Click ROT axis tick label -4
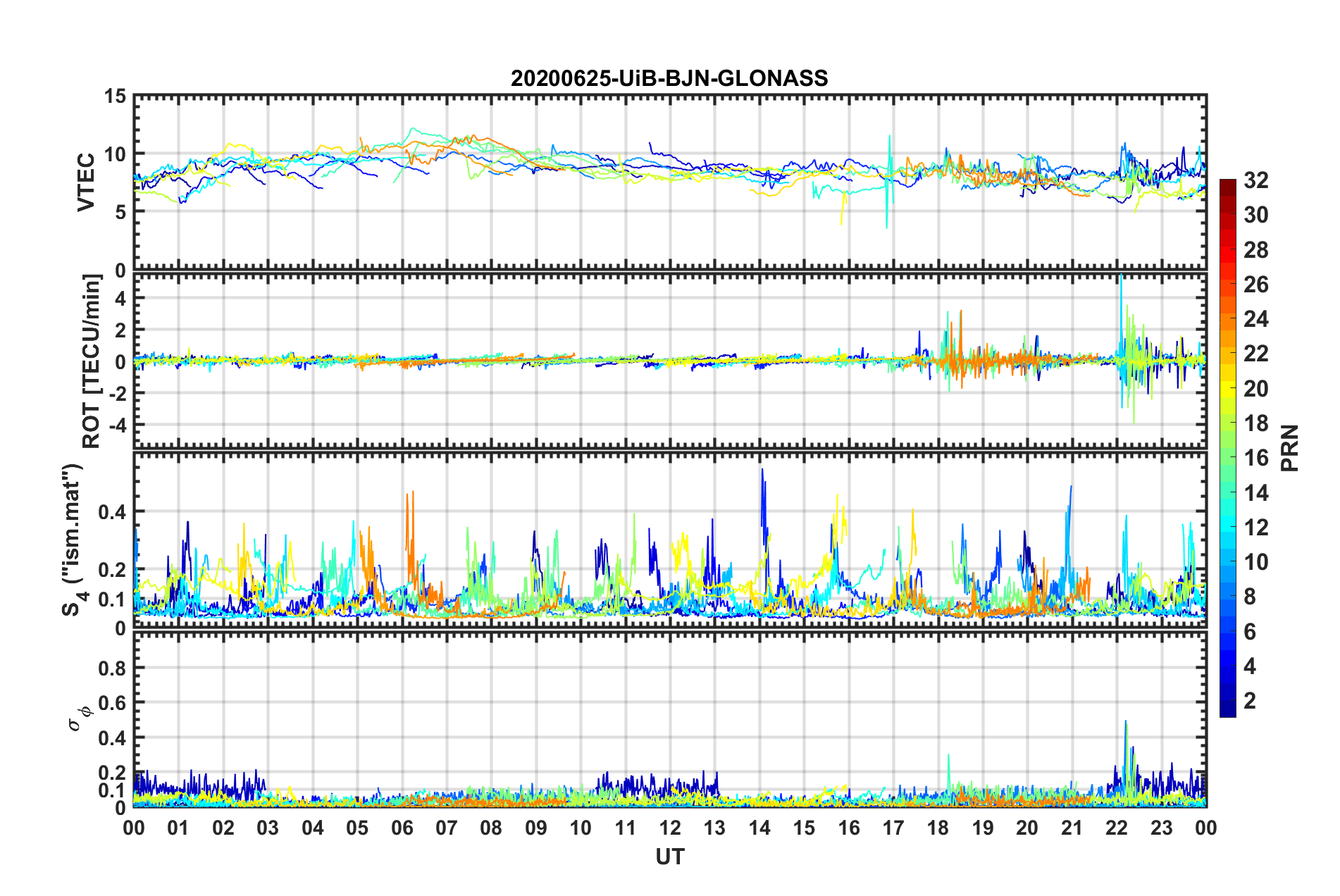This screenshot has width=1340, height=896. tap(118, 425)
